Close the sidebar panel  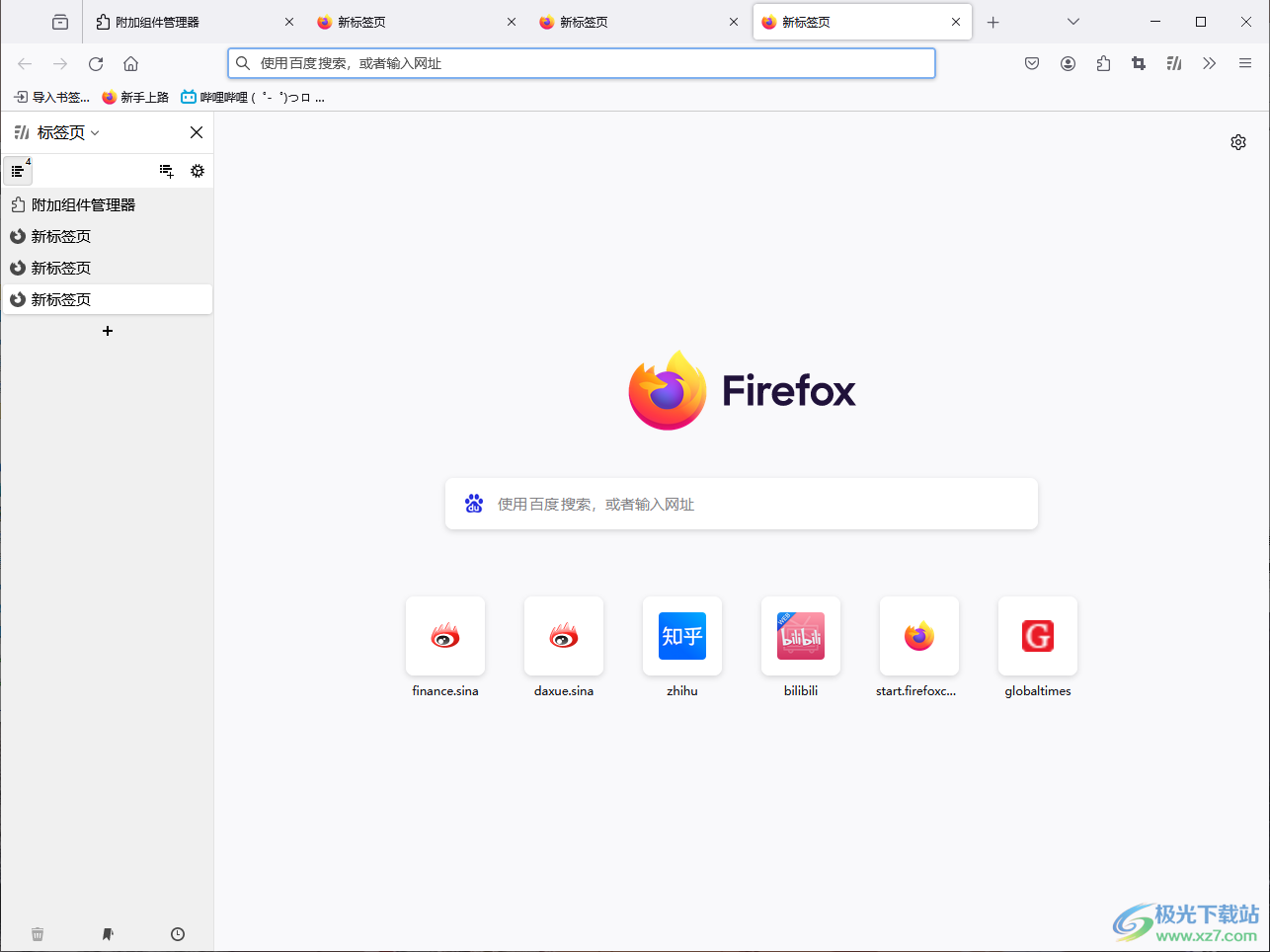(197, 132)
